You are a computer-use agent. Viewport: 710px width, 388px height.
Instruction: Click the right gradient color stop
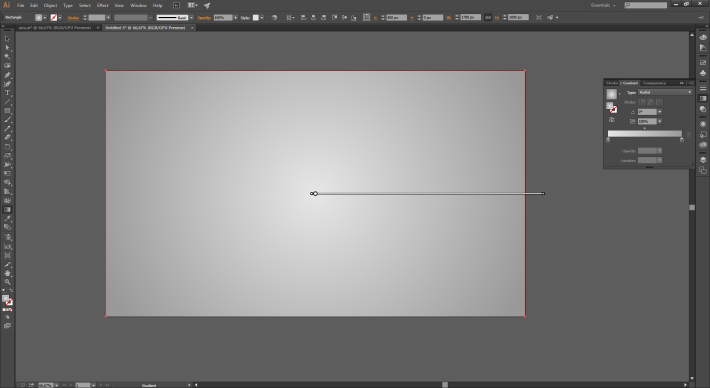(681, 140)
